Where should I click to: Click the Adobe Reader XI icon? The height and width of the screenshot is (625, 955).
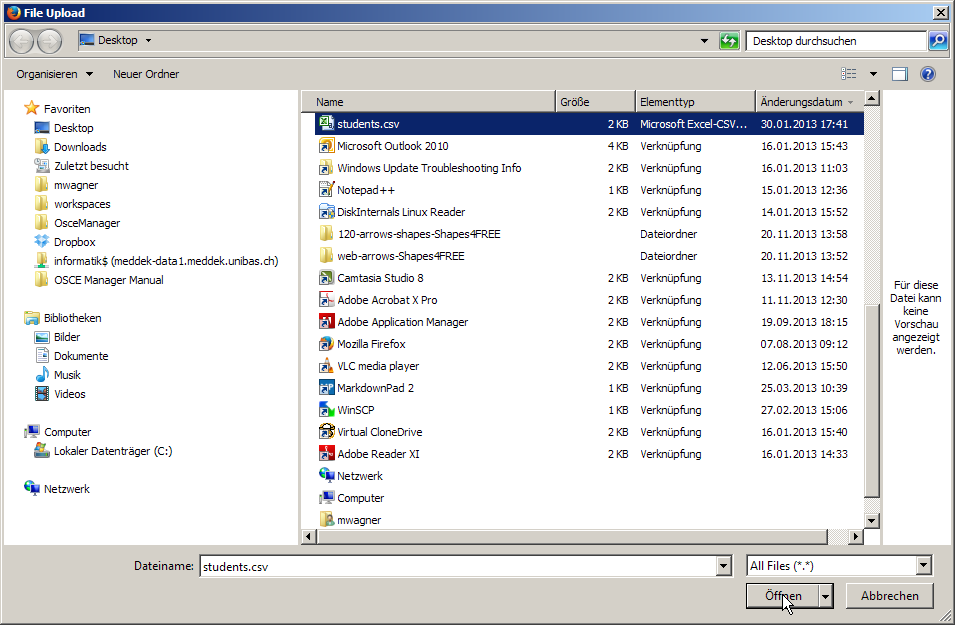point(326,453)
